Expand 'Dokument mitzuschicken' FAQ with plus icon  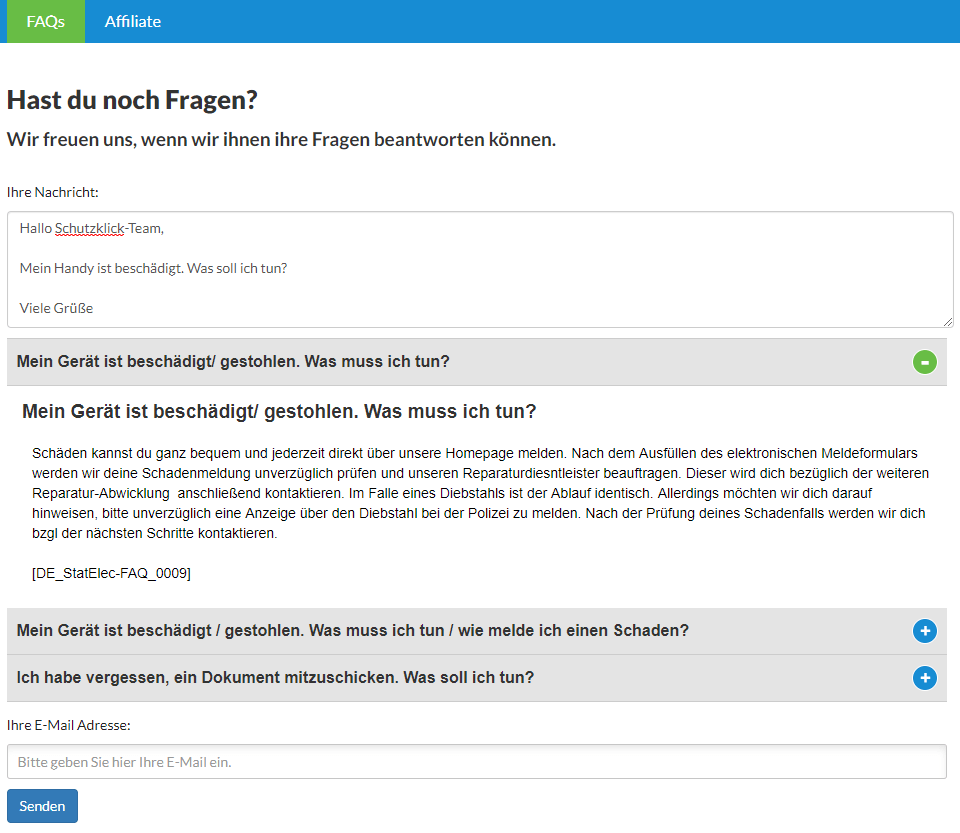click(x=924, y=678)
